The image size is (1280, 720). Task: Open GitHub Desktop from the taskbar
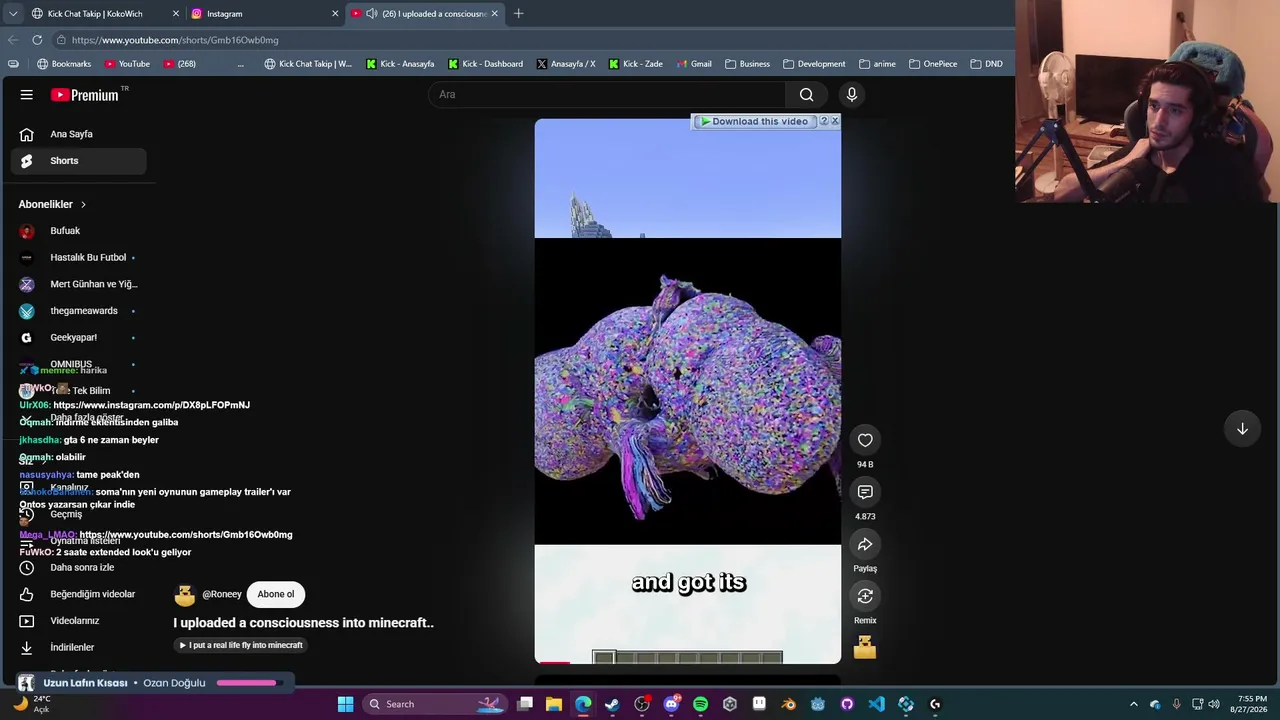pos(847,704)
